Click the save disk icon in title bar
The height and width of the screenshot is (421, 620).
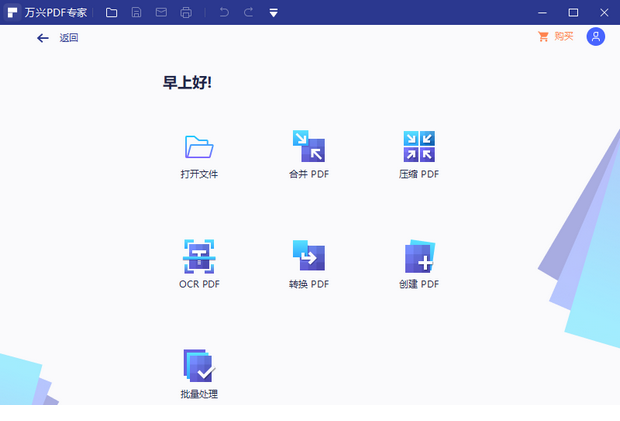pyautogui.click(x=136, y=13)
